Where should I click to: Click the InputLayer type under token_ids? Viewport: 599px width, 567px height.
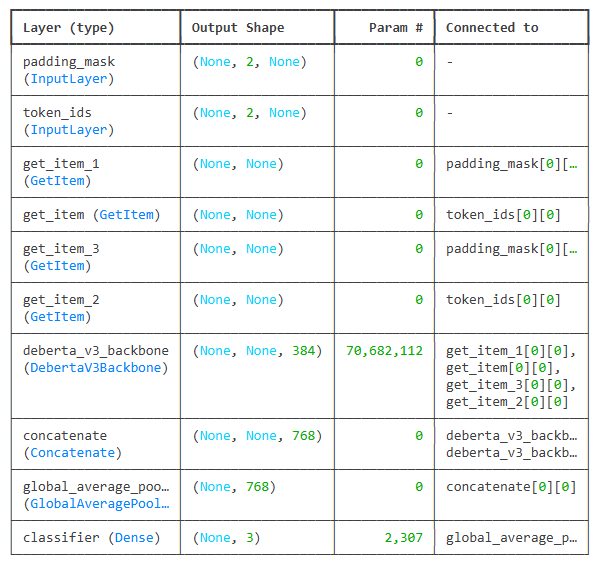[x=69, y=130]
